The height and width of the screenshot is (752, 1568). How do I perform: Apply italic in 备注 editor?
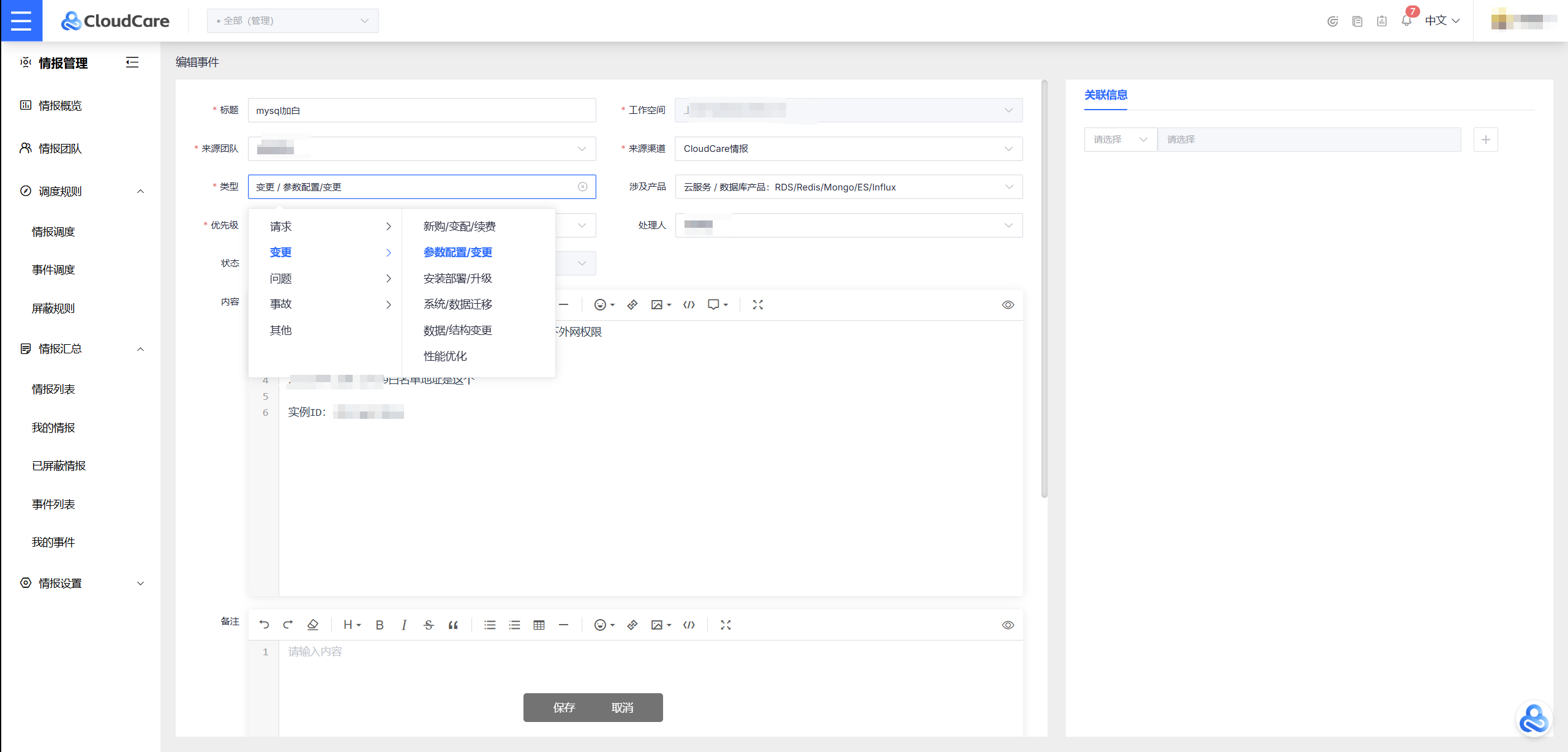pos(403,625)
